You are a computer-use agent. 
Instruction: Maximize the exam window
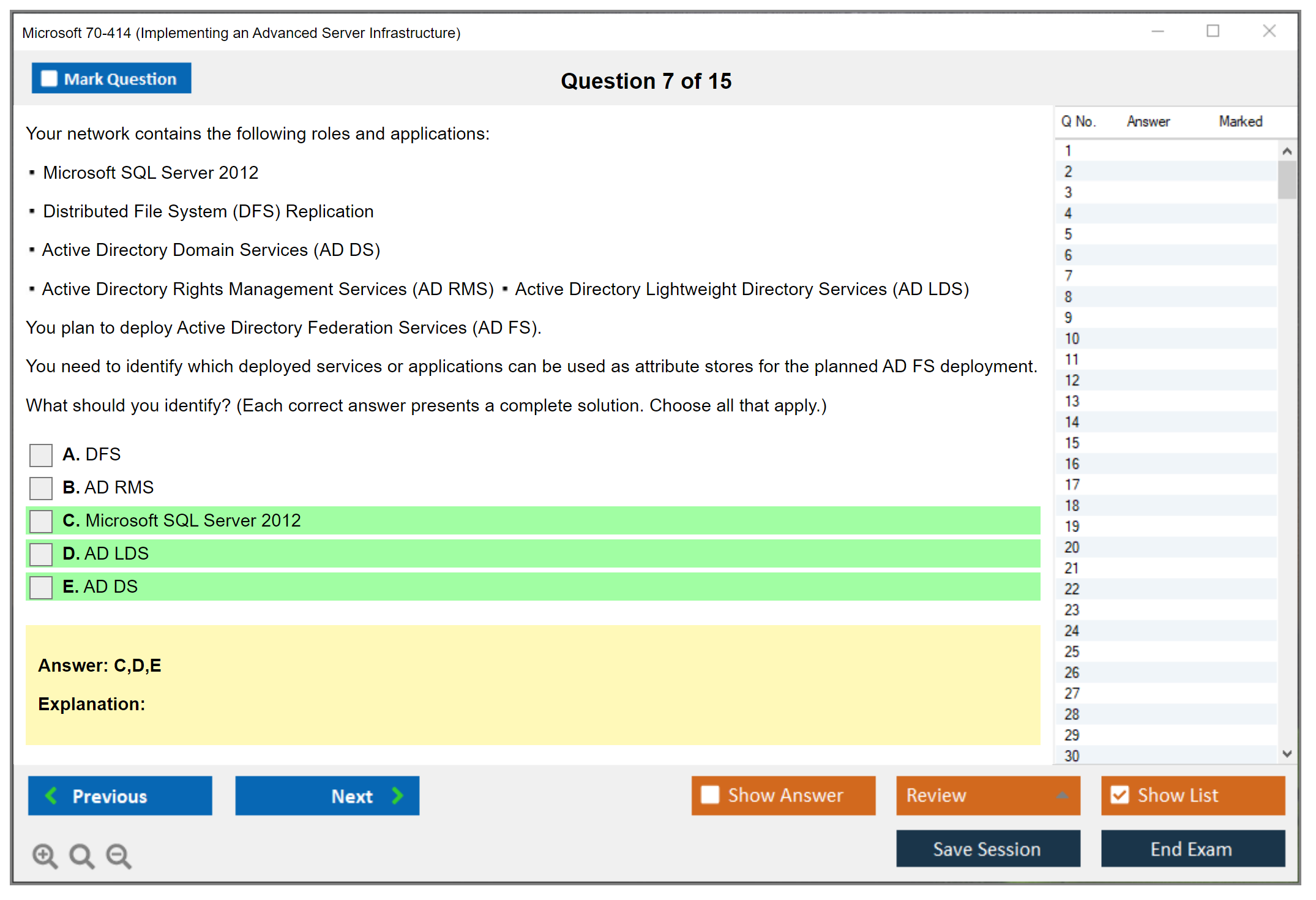1213,31
